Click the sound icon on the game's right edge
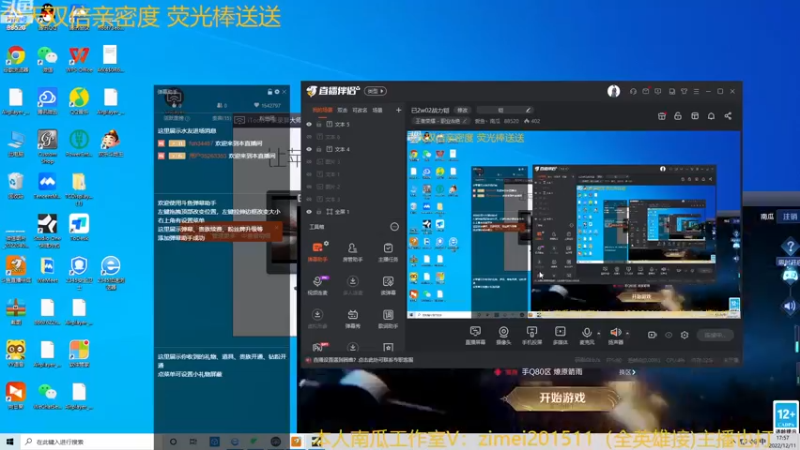 coord(789,306)
